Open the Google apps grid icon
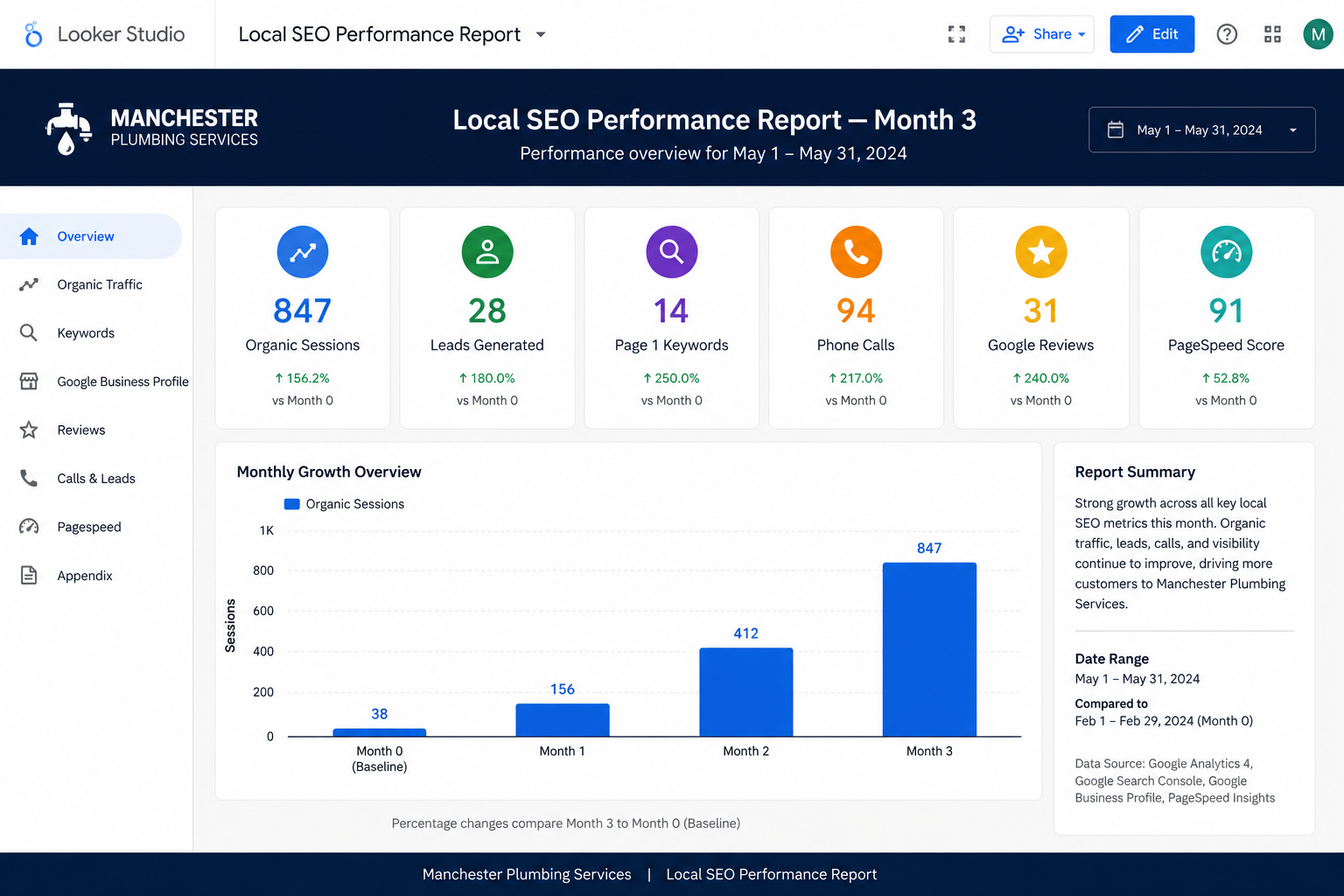1344x896 pixels. (1272, 34)
